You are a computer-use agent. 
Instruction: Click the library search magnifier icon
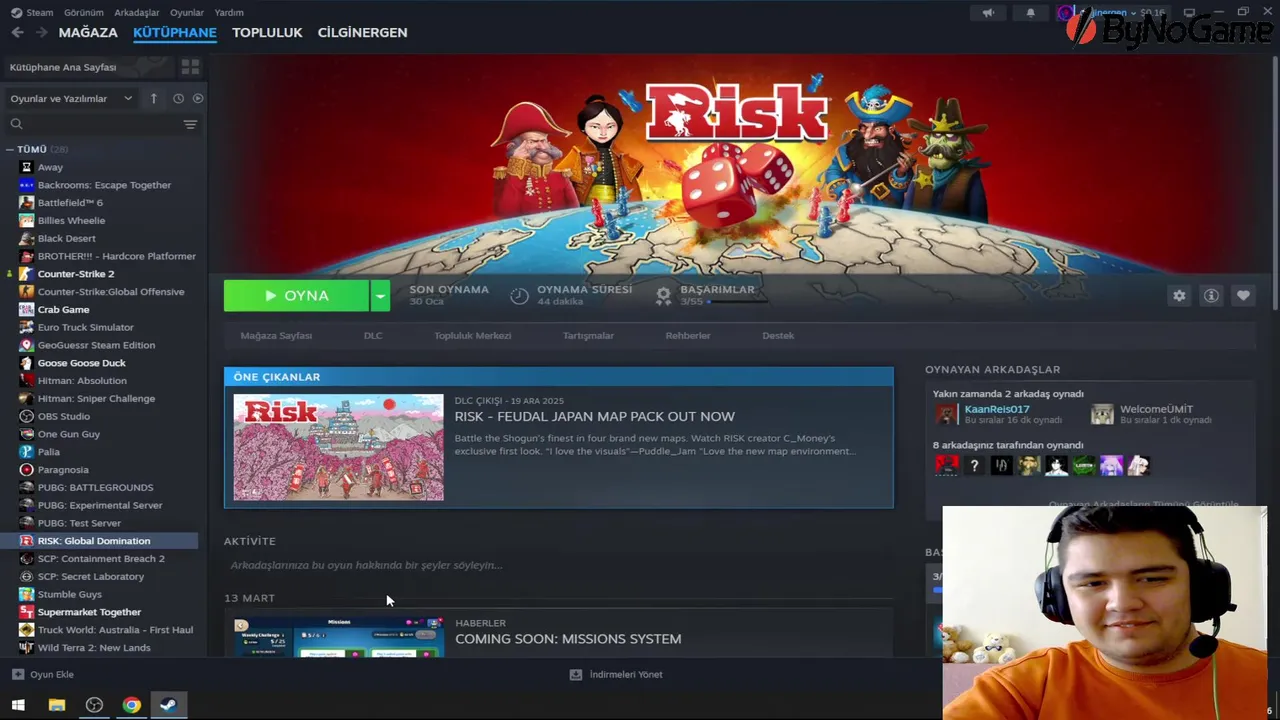16,124
